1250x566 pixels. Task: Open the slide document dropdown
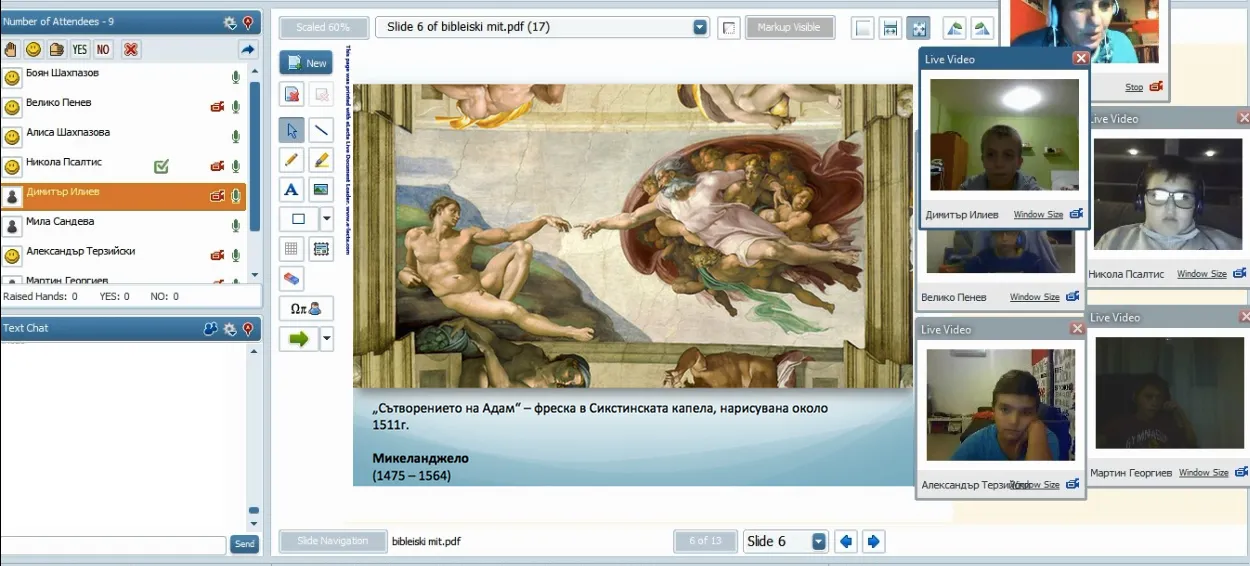(700, 28)
